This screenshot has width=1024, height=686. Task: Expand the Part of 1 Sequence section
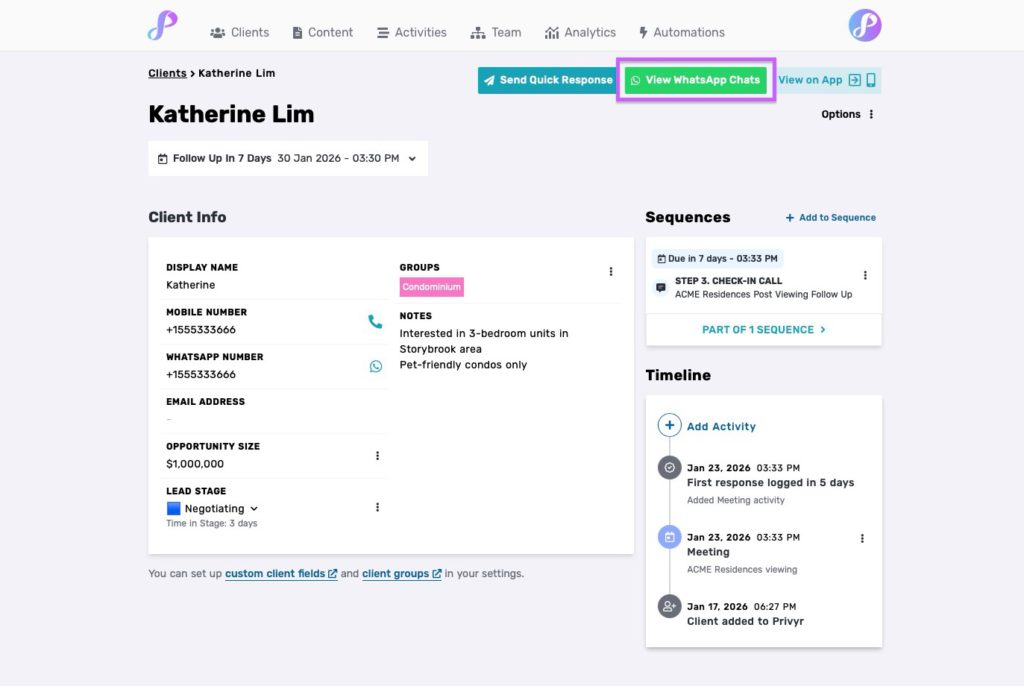point(764,329)
